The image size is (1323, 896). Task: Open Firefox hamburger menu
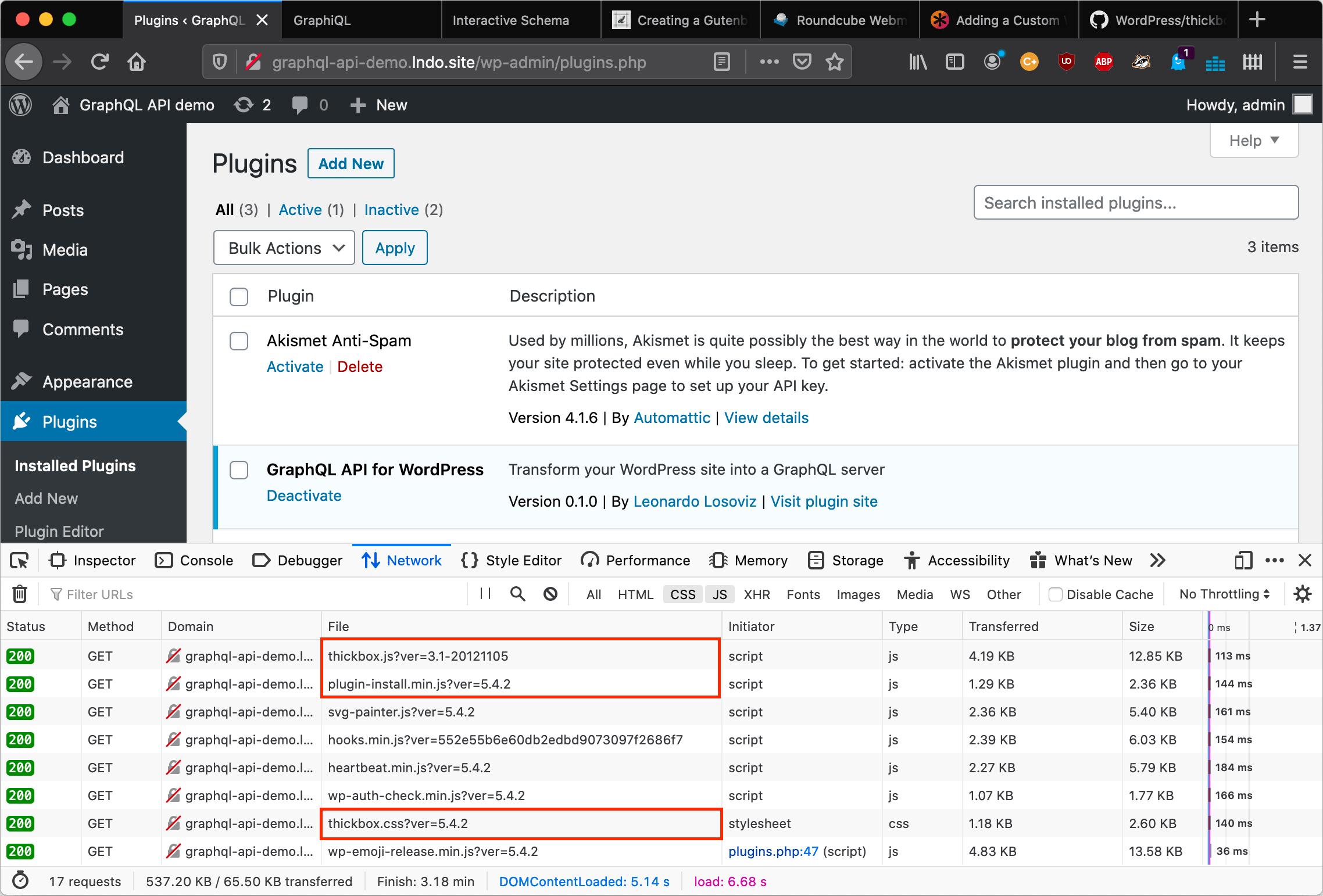pyautogui.click(x=1300, y=62)
